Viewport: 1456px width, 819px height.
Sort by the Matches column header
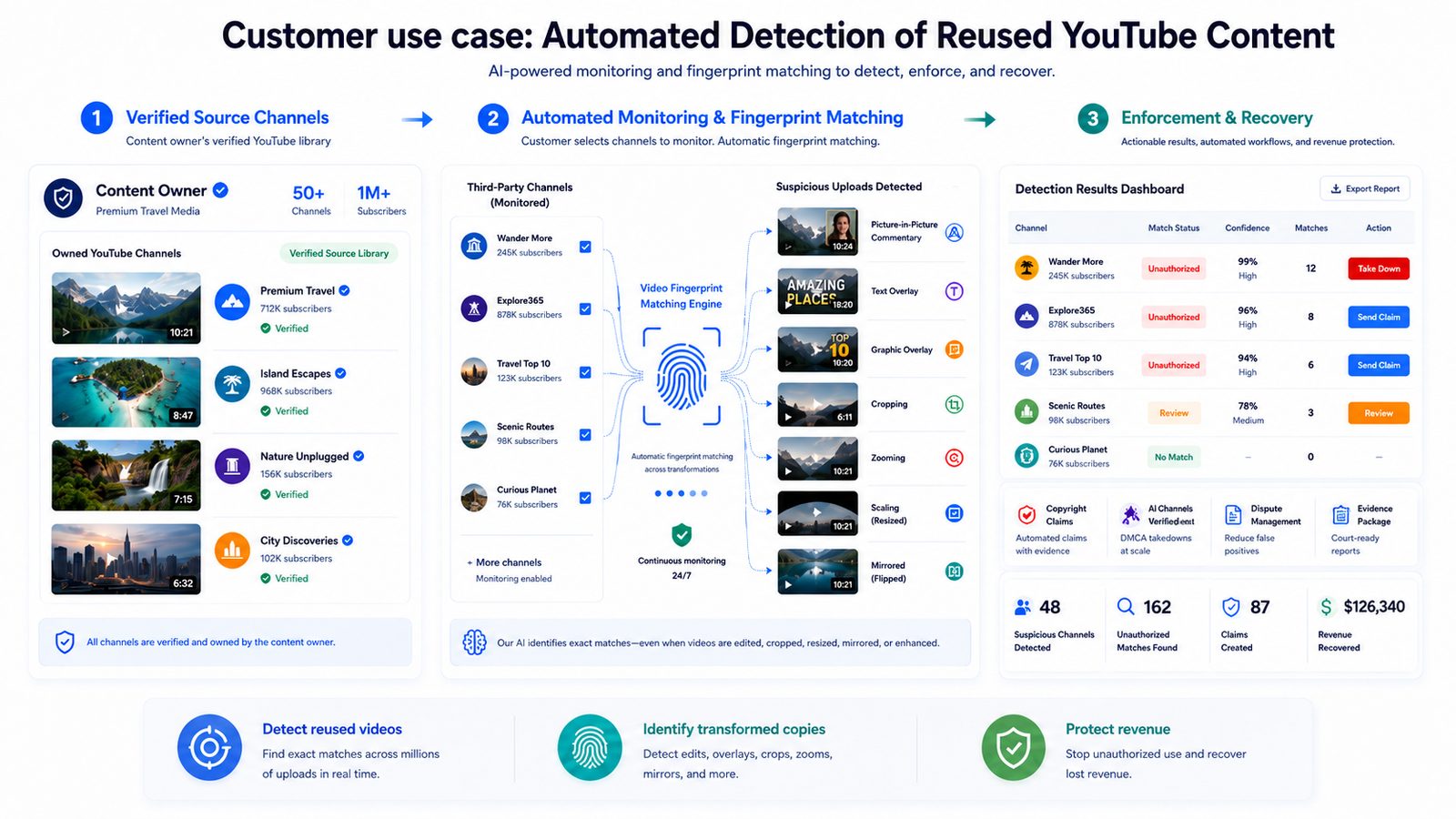(x=1311, y=227)
